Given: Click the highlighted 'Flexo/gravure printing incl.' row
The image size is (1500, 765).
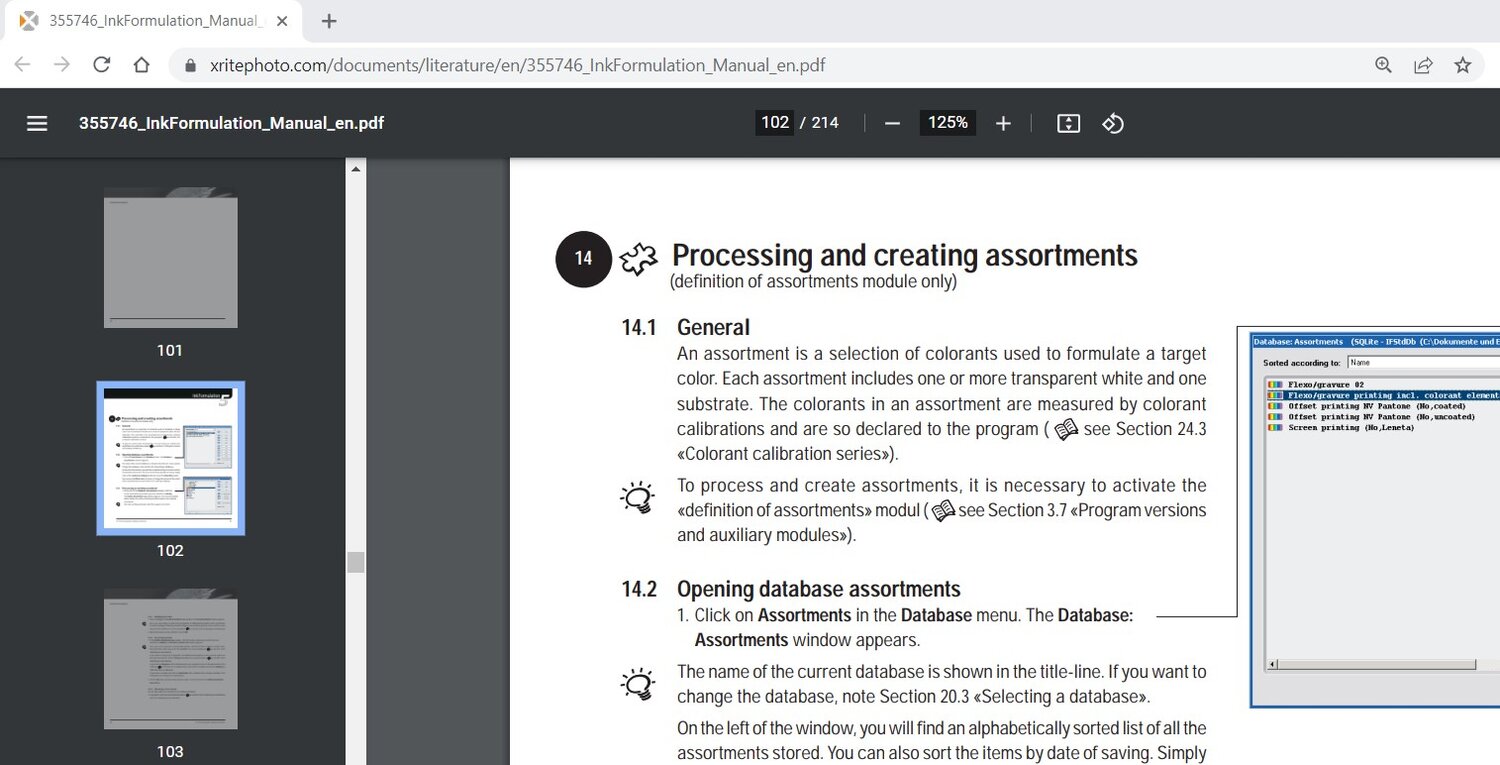Looking at the screenshot, I should coord(1384,395).
